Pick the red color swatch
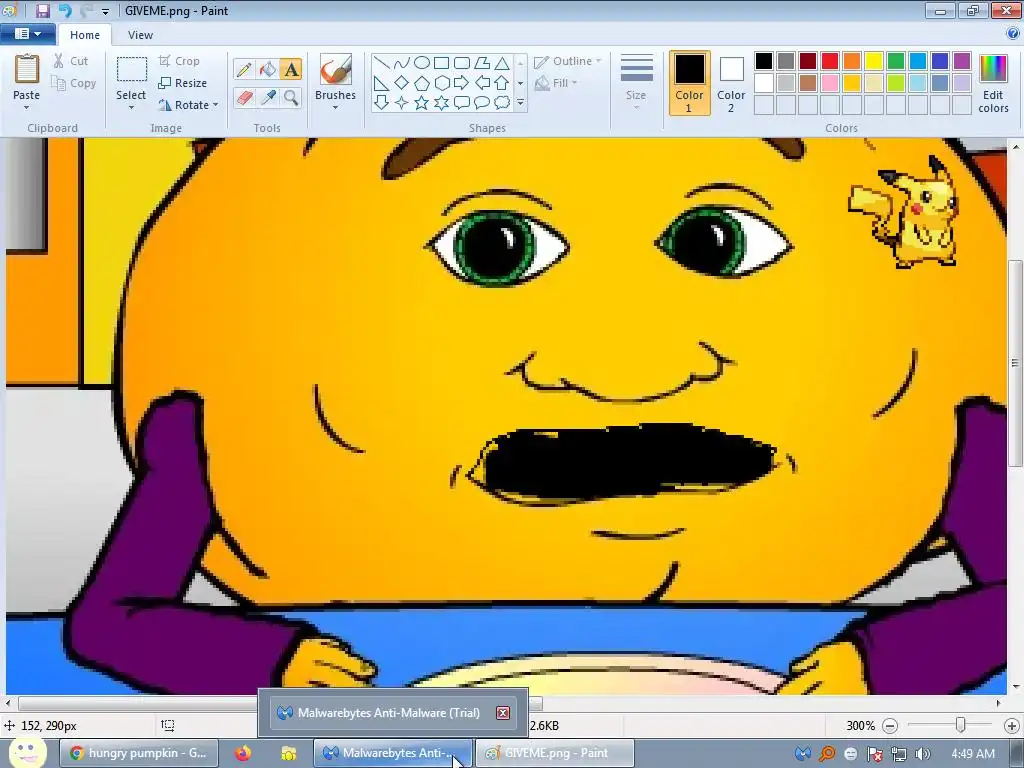The image size is (1024, 768). pos(829,61)
